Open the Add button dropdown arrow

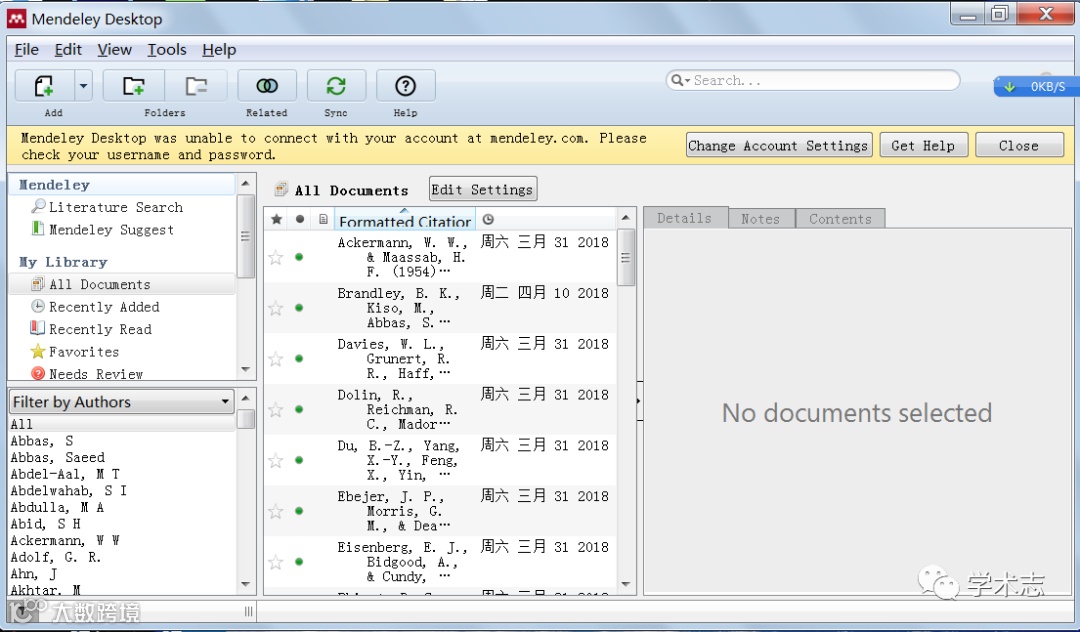click(x=83, y=86)
